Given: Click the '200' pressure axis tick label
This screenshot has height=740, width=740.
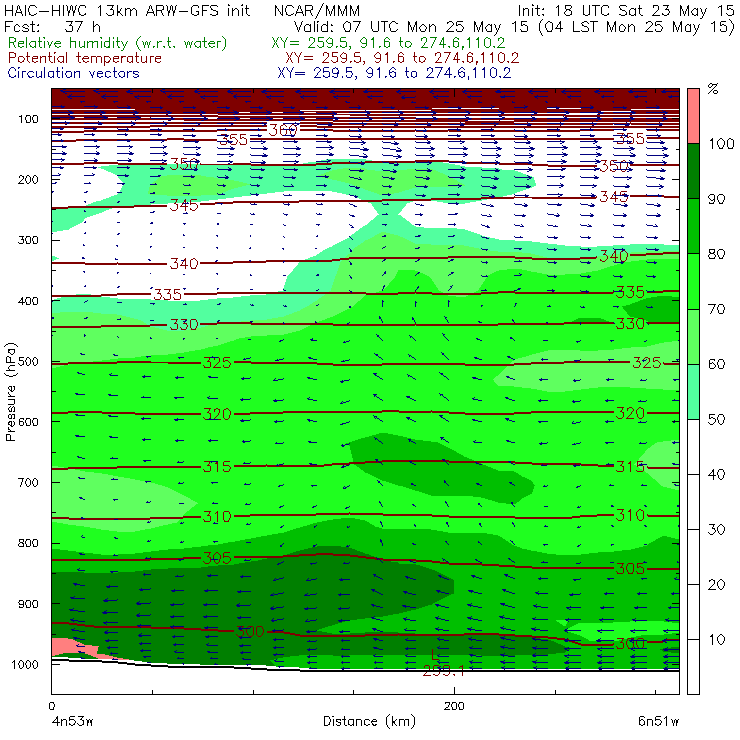Looking at the screenshot, I should click(28, 180).
